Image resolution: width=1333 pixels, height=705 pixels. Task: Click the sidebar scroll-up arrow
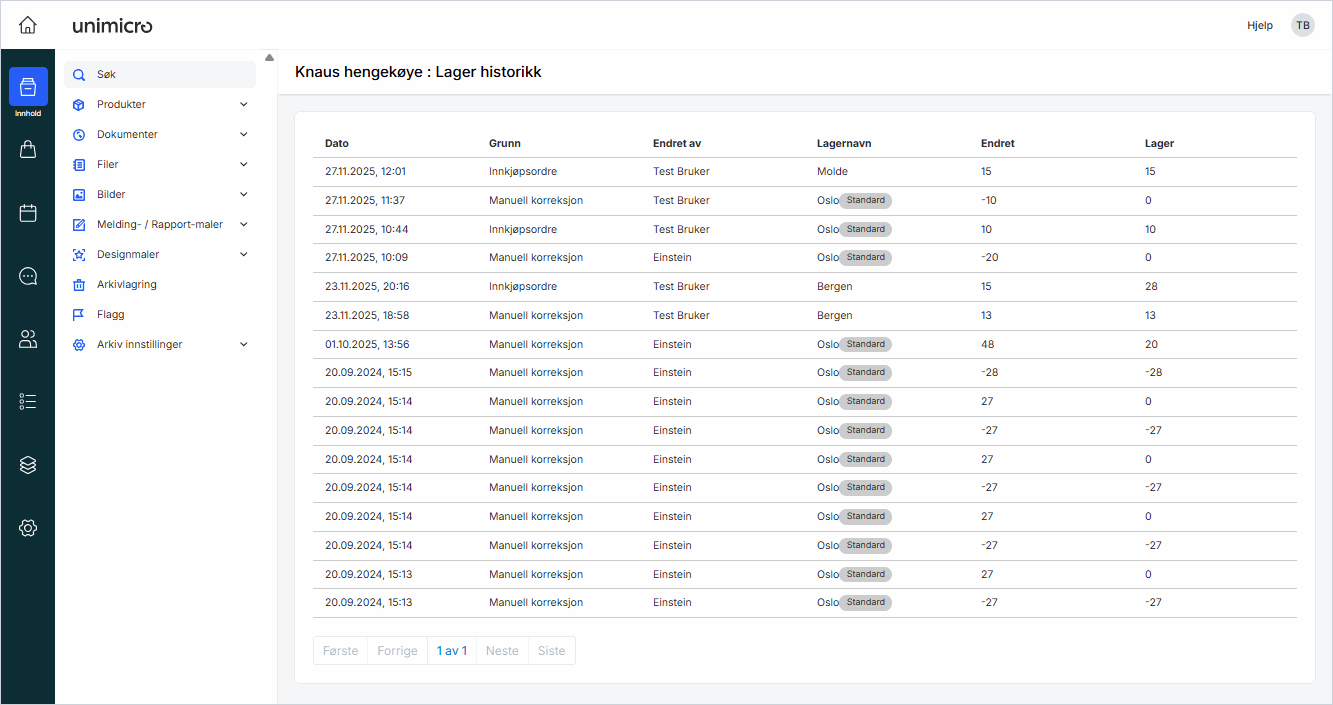[269, 57]
